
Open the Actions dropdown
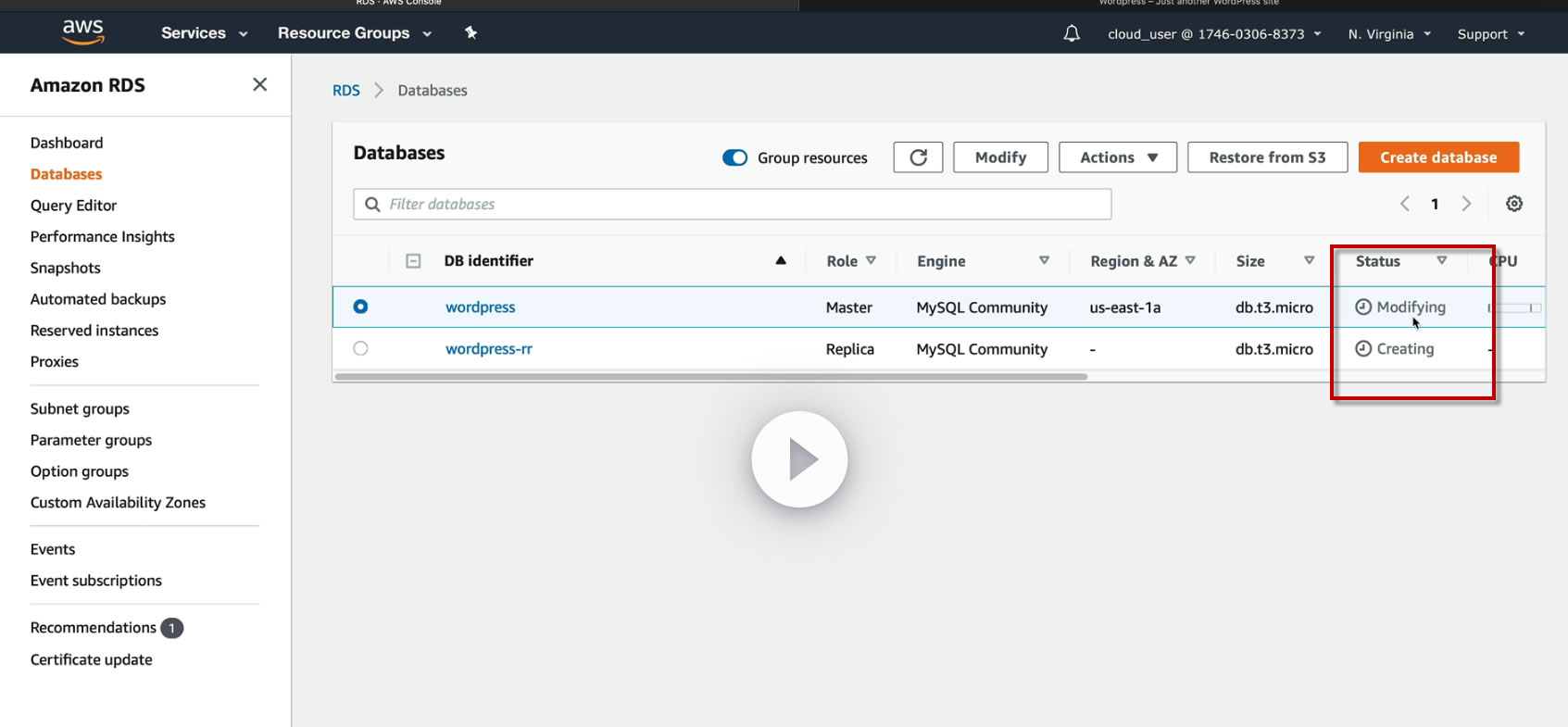point(1118,157)
